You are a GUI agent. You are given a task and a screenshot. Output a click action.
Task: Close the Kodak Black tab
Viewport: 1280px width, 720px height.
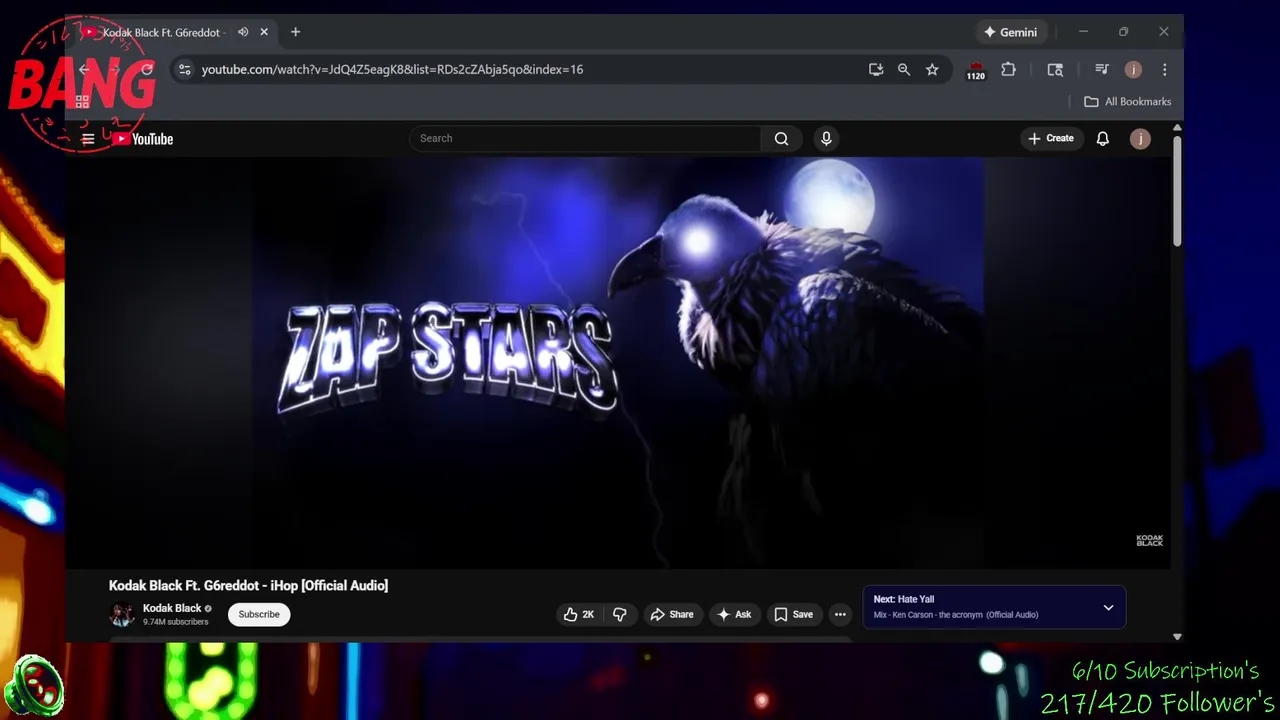(x=264, y=33)
